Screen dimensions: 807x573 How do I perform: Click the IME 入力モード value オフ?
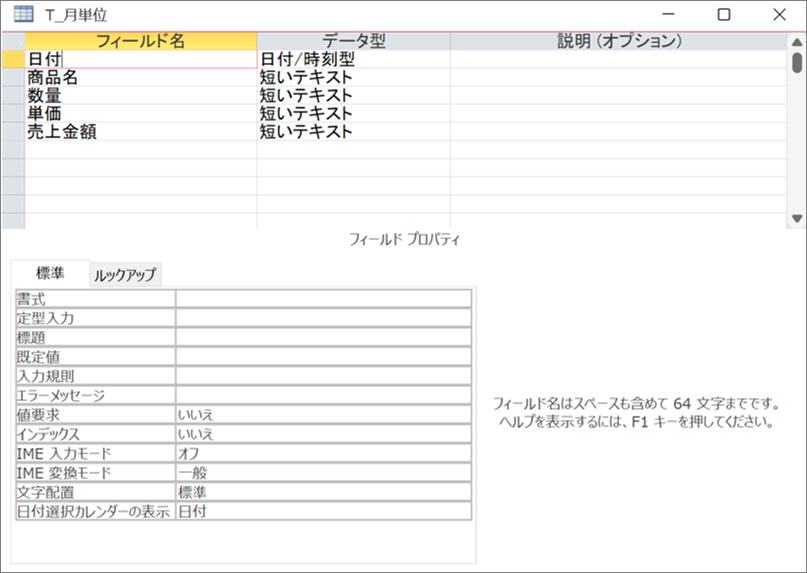point(324,453)
